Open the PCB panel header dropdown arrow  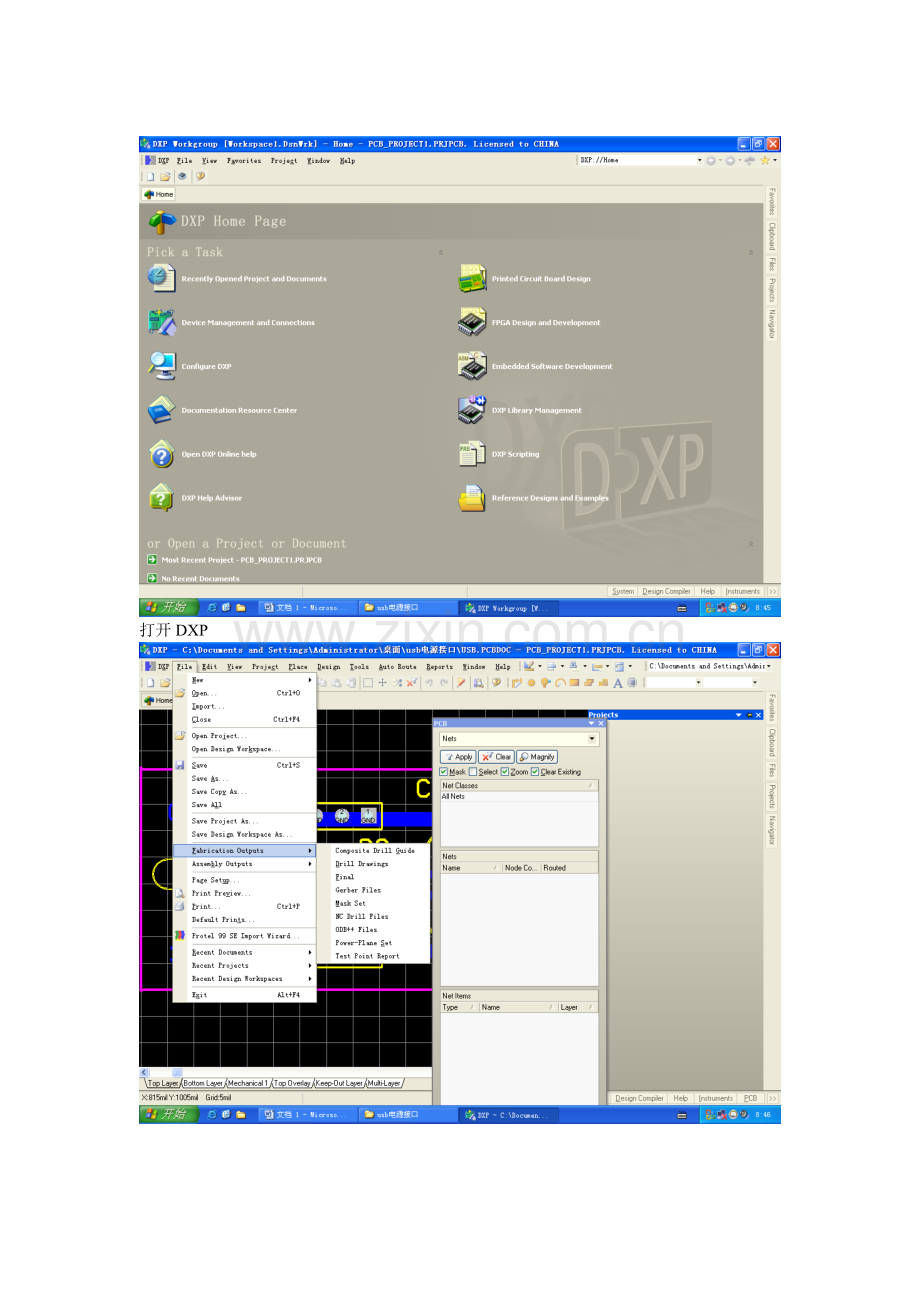[592, 723]
